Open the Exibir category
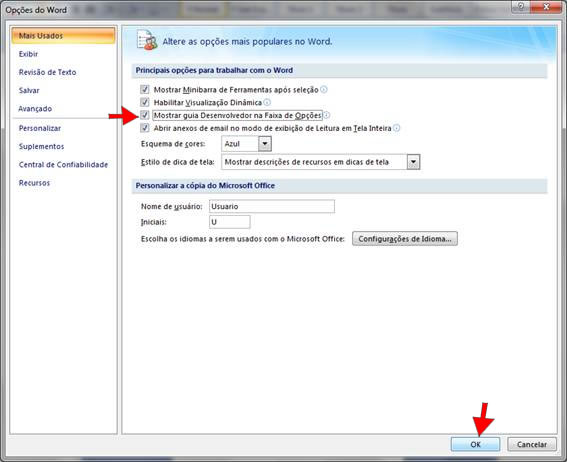567x462 pixels. click(28, 54)
